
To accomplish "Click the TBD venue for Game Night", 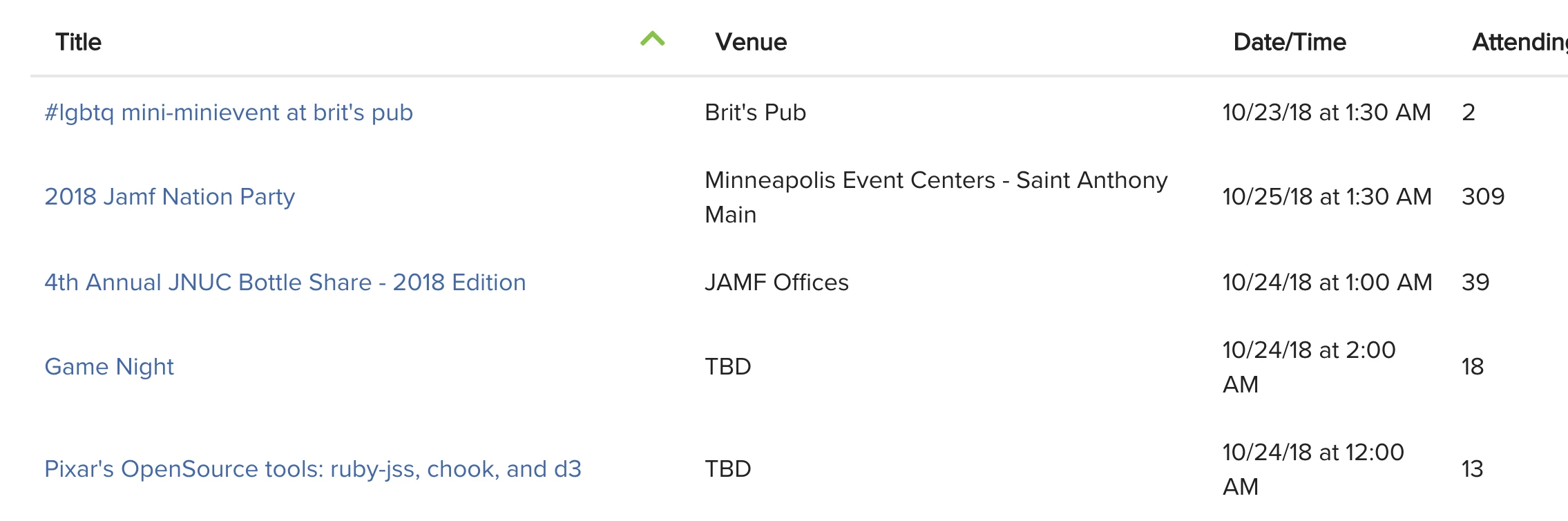I will click(728, 366).
